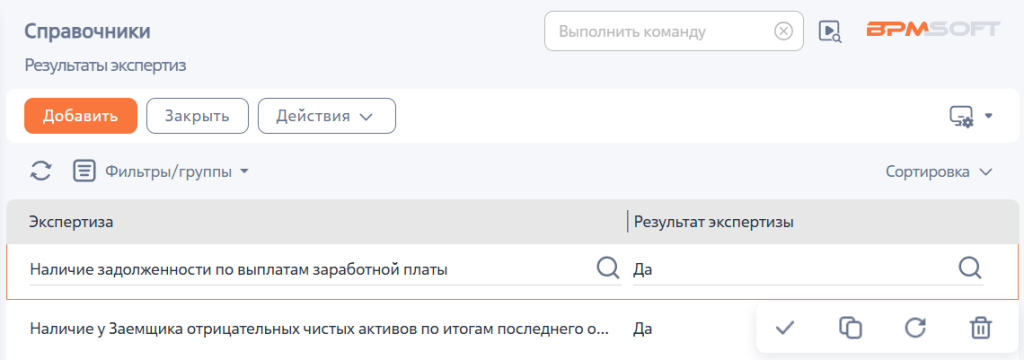The height and width of the screenshot is (360, 1024).
Task: Click the Да value in the second row
Action: coord(643,328)
